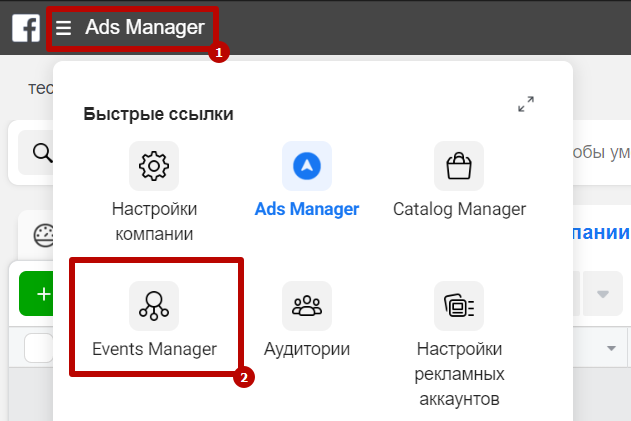Select the blue Ads Manager compass icon
The image size is (631, 421).
(307, 166)
